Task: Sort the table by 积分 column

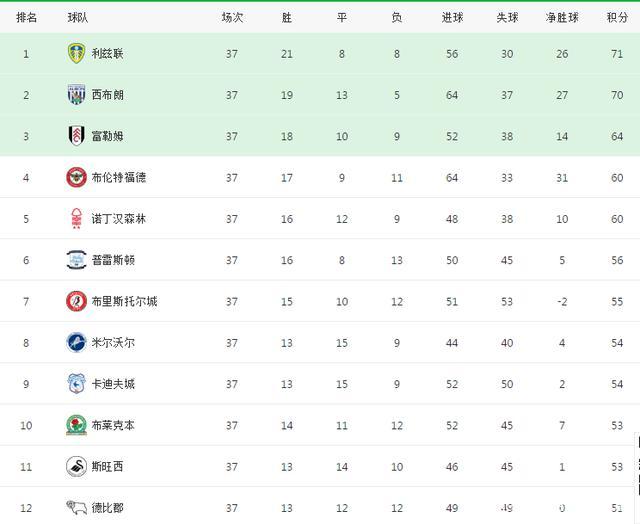Action: coord(617,17)
